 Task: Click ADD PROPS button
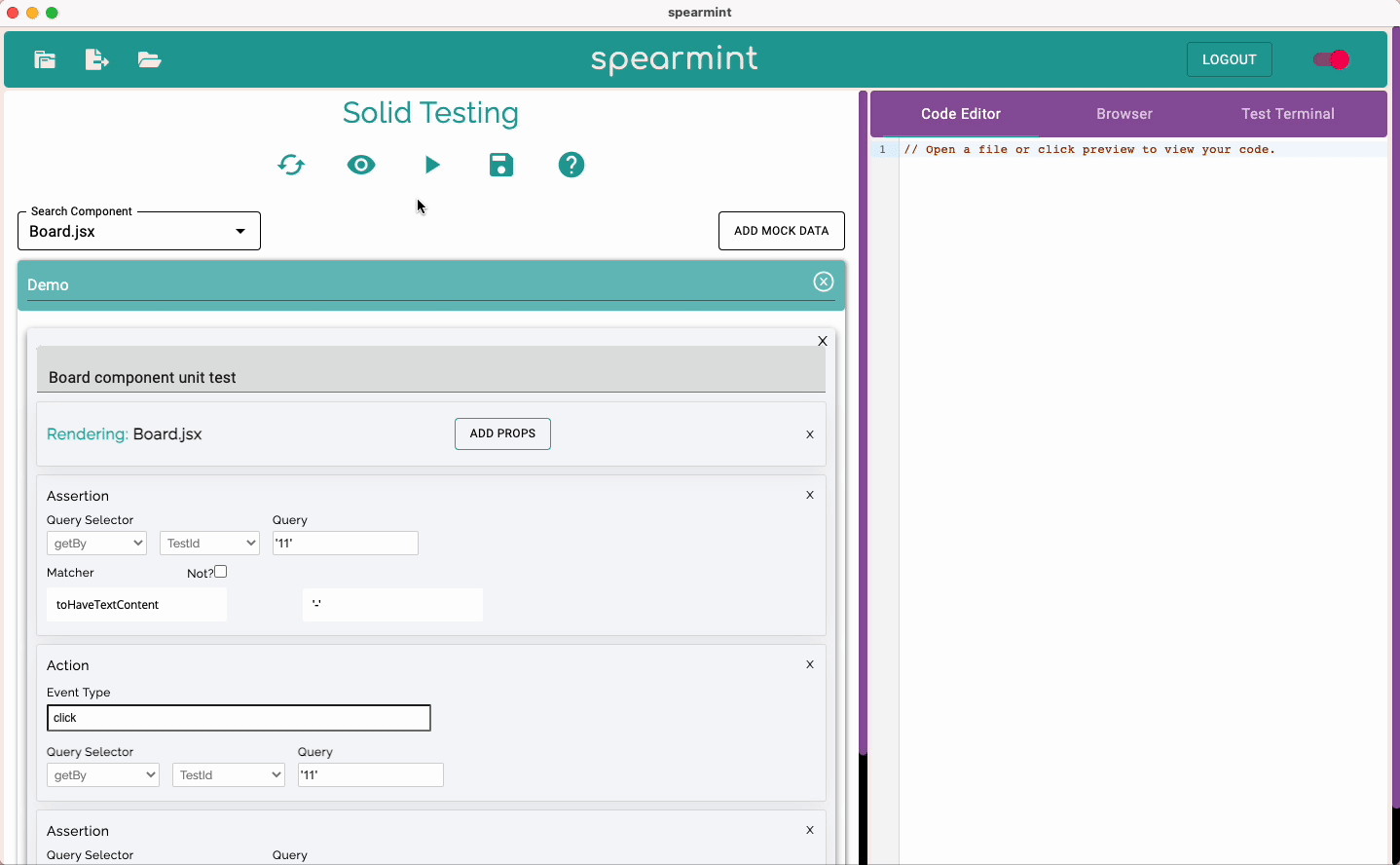[x=502, y=433]
